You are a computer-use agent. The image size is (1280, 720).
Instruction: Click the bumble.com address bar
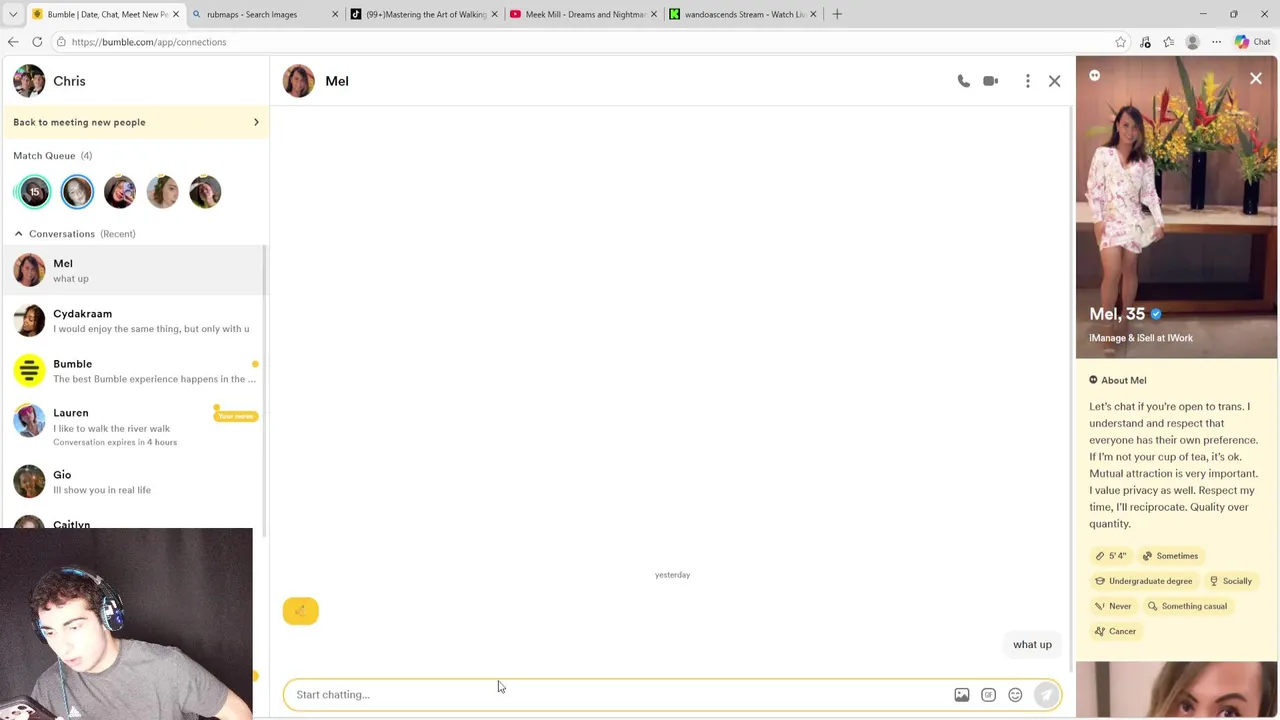pyautogui.click(x=580, y=42)
